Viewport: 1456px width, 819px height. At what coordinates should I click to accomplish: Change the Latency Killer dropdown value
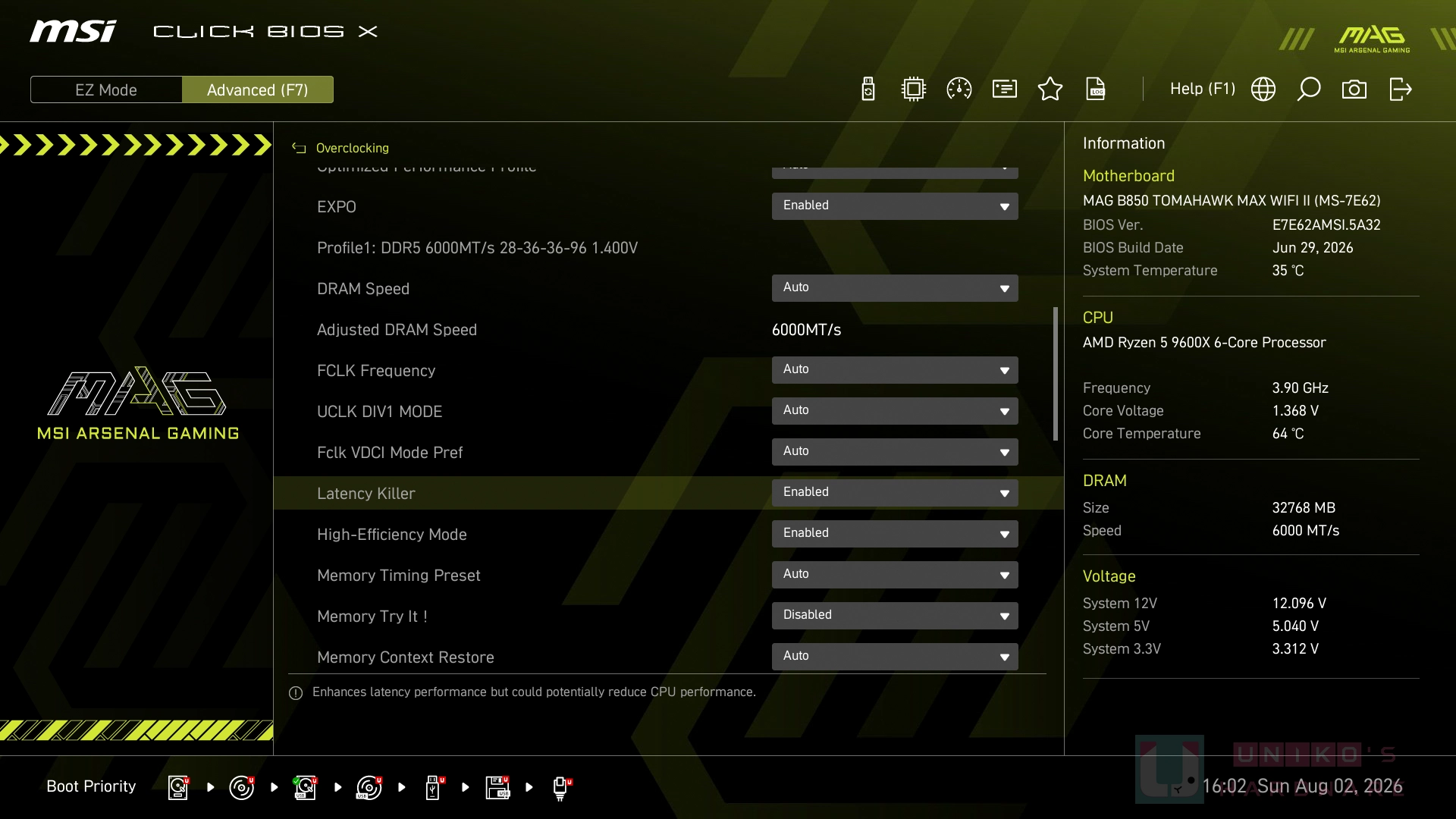point(895,493)
